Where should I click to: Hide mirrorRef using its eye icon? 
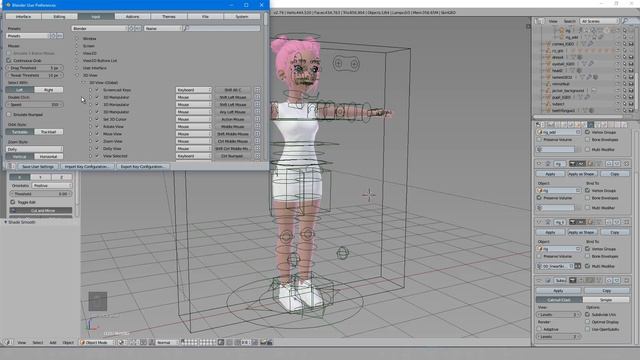tap(618, 84)
